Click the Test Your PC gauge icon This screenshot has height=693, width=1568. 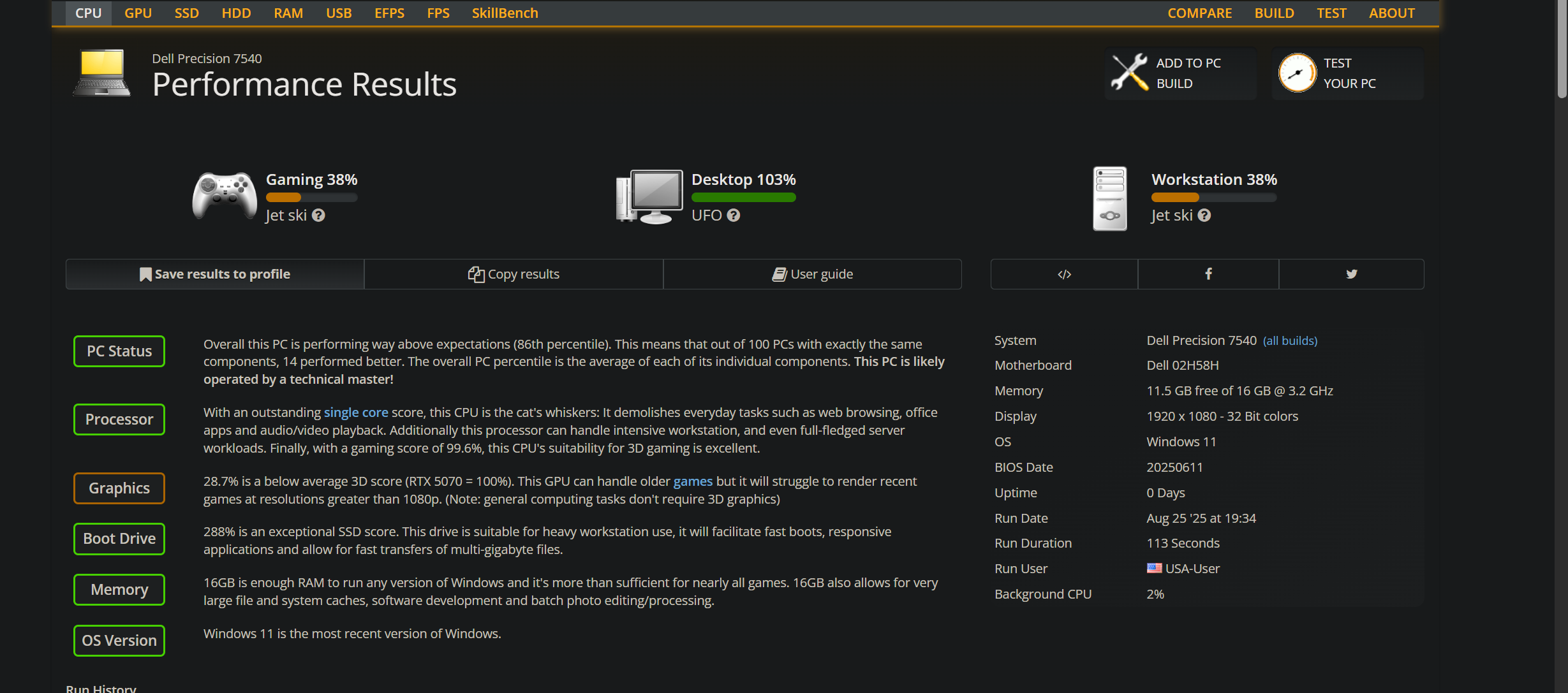point(1297,73)
